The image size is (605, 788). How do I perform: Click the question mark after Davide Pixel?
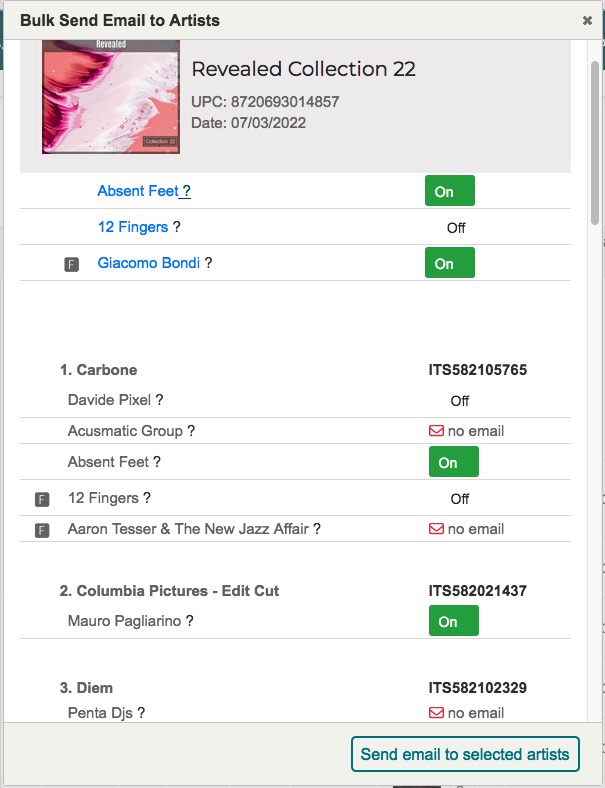pos(159,400)
